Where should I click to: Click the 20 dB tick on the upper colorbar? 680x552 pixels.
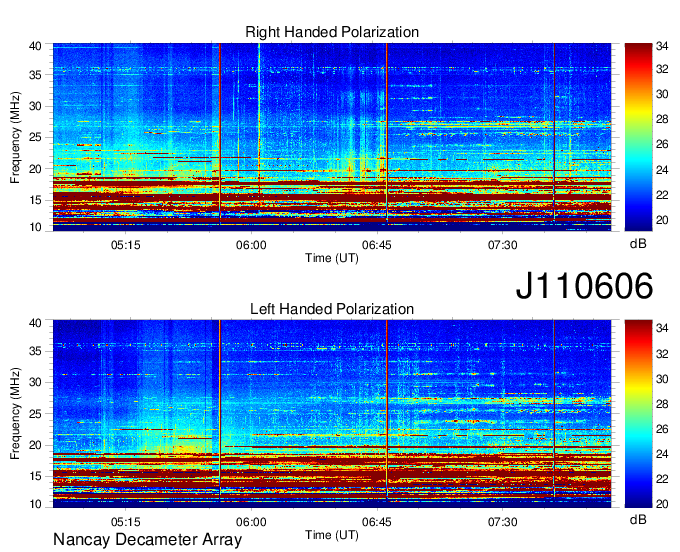tap(662, 220)
